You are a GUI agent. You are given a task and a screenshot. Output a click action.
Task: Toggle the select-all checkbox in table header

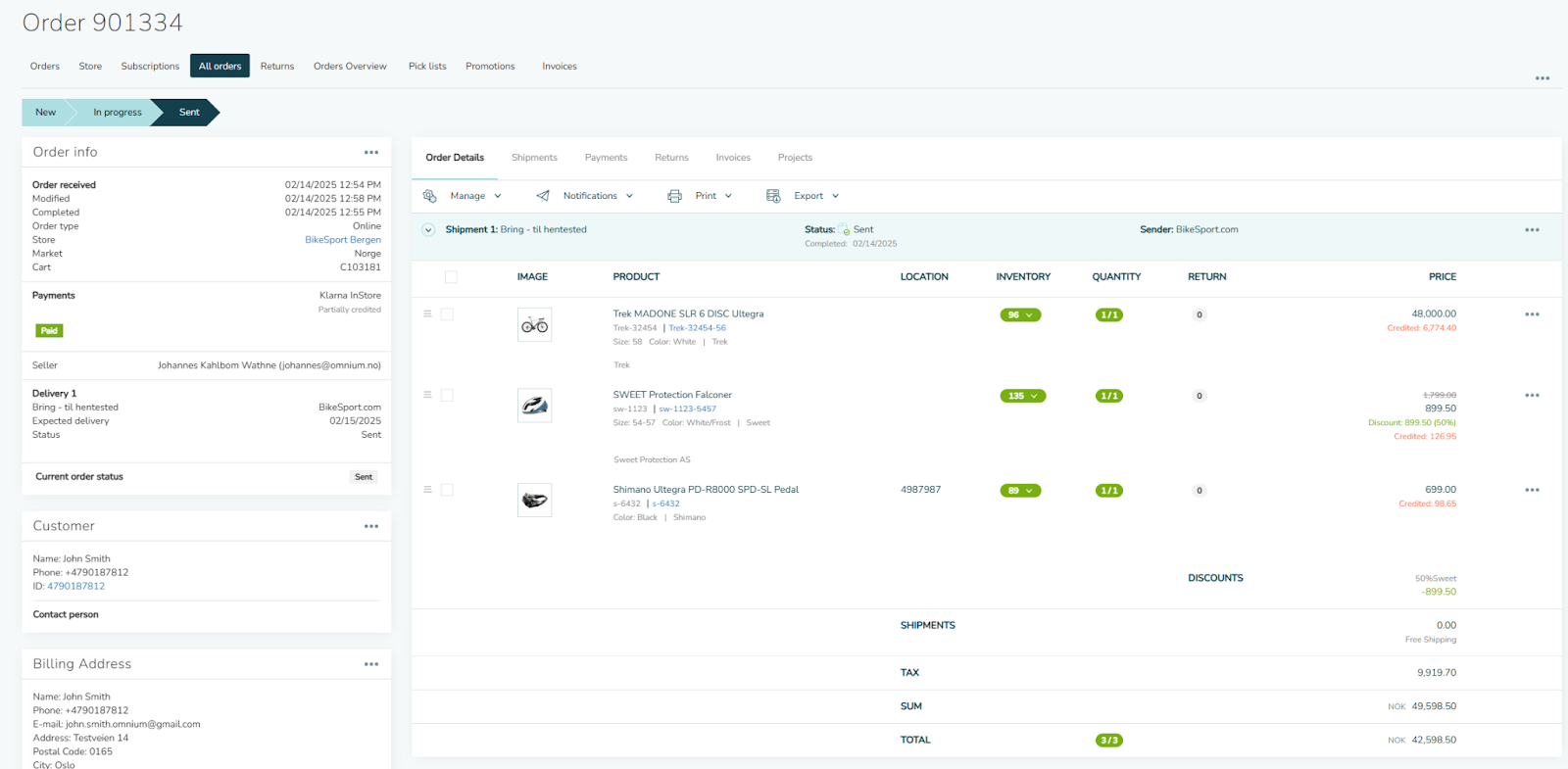(451, 277)
